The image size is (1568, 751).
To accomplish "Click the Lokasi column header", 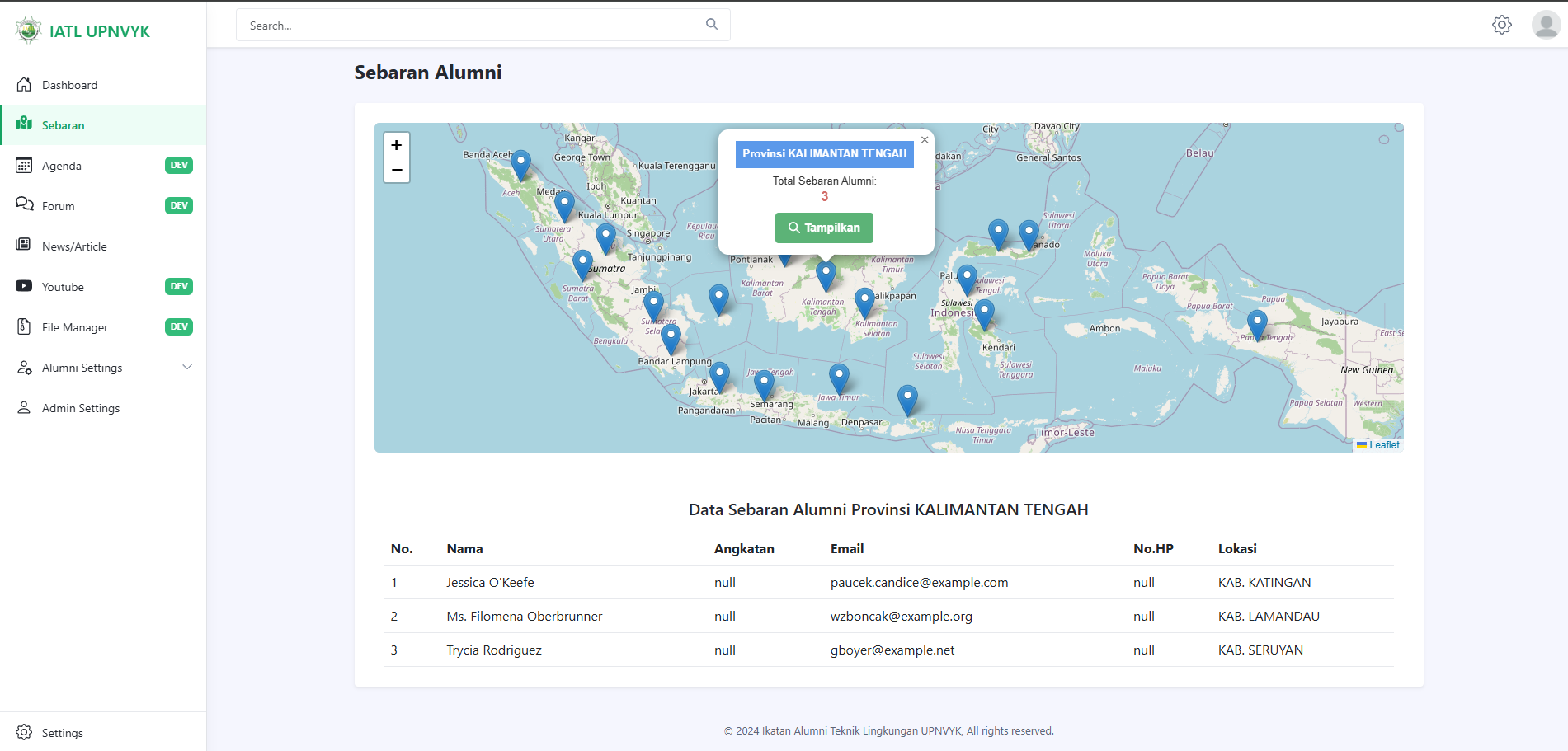I will (1237, 548).
